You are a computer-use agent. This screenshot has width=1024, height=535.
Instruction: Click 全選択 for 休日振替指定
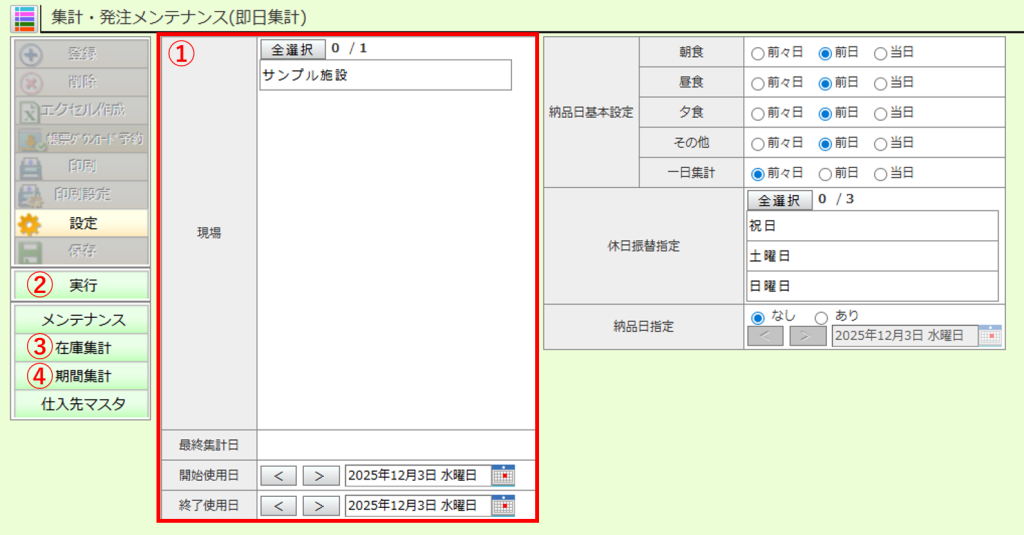point(778,200)
